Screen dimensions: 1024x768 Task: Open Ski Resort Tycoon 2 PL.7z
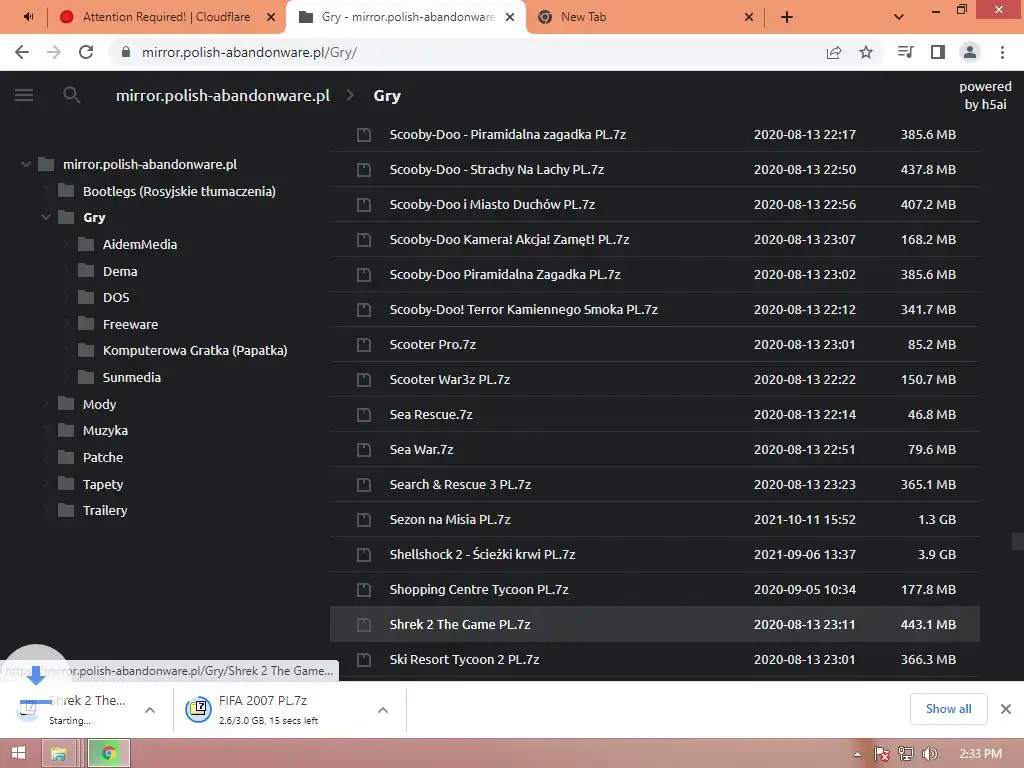(654, 659)
